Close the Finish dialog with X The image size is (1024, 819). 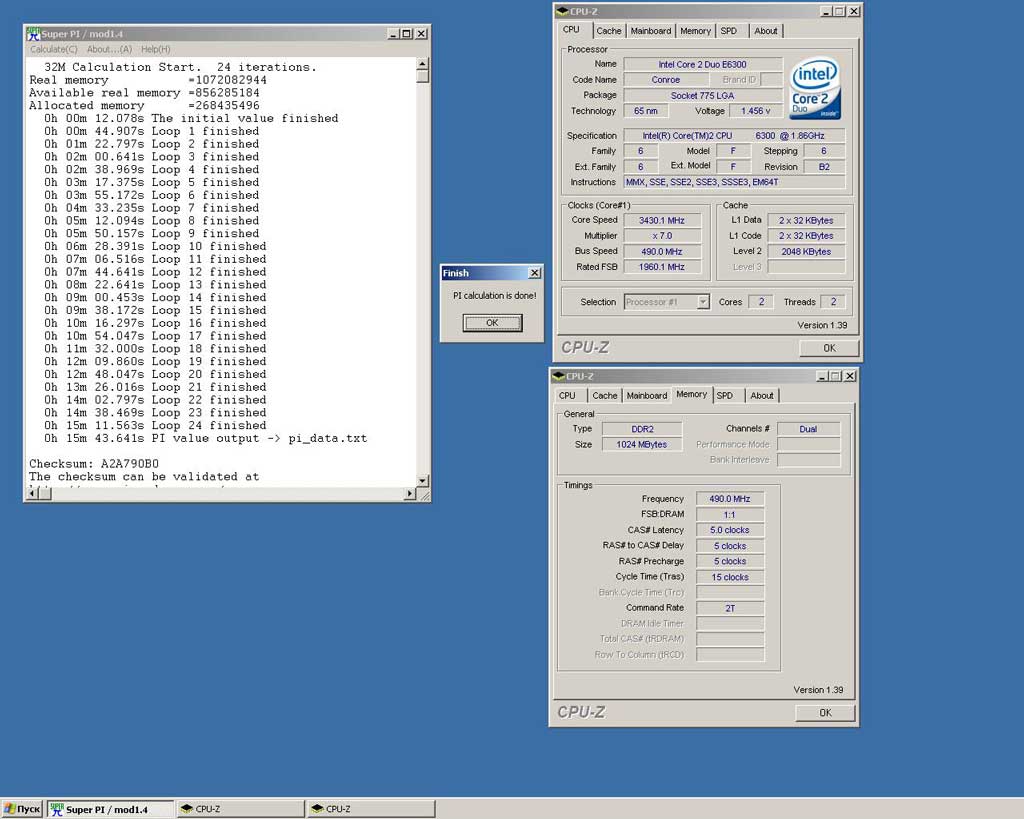[x=535, y=272]
